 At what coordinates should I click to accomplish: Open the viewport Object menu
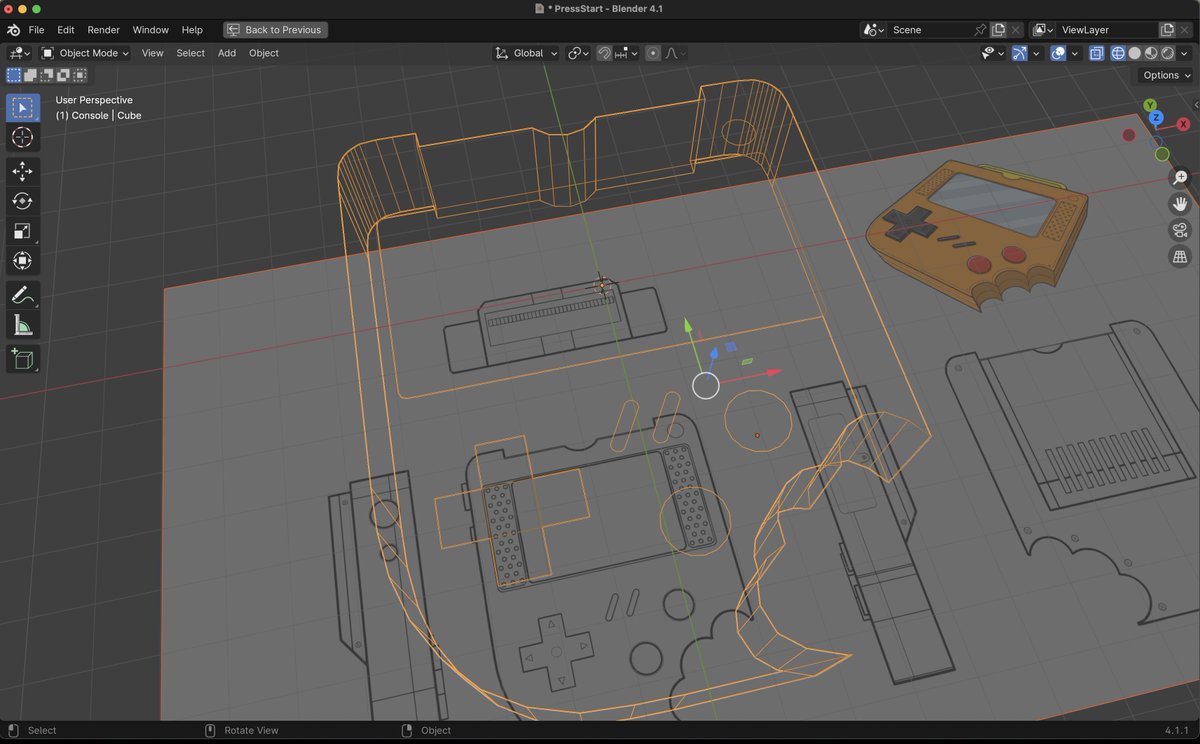point(264,53)
